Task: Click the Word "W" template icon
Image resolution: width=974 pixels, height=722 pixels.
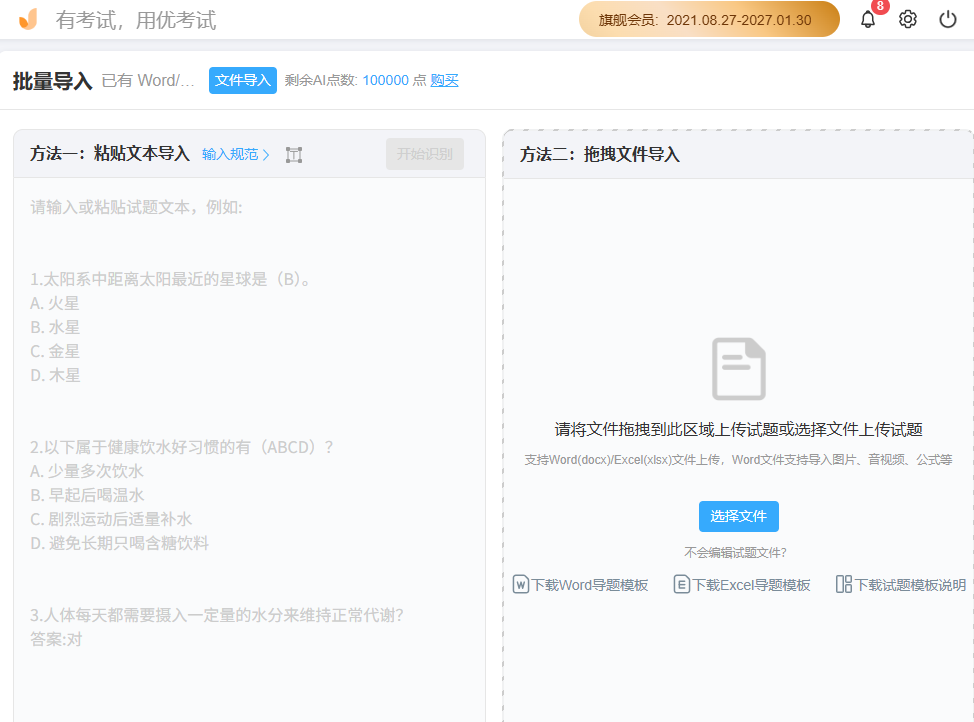Action: click(x=520, y=583)
